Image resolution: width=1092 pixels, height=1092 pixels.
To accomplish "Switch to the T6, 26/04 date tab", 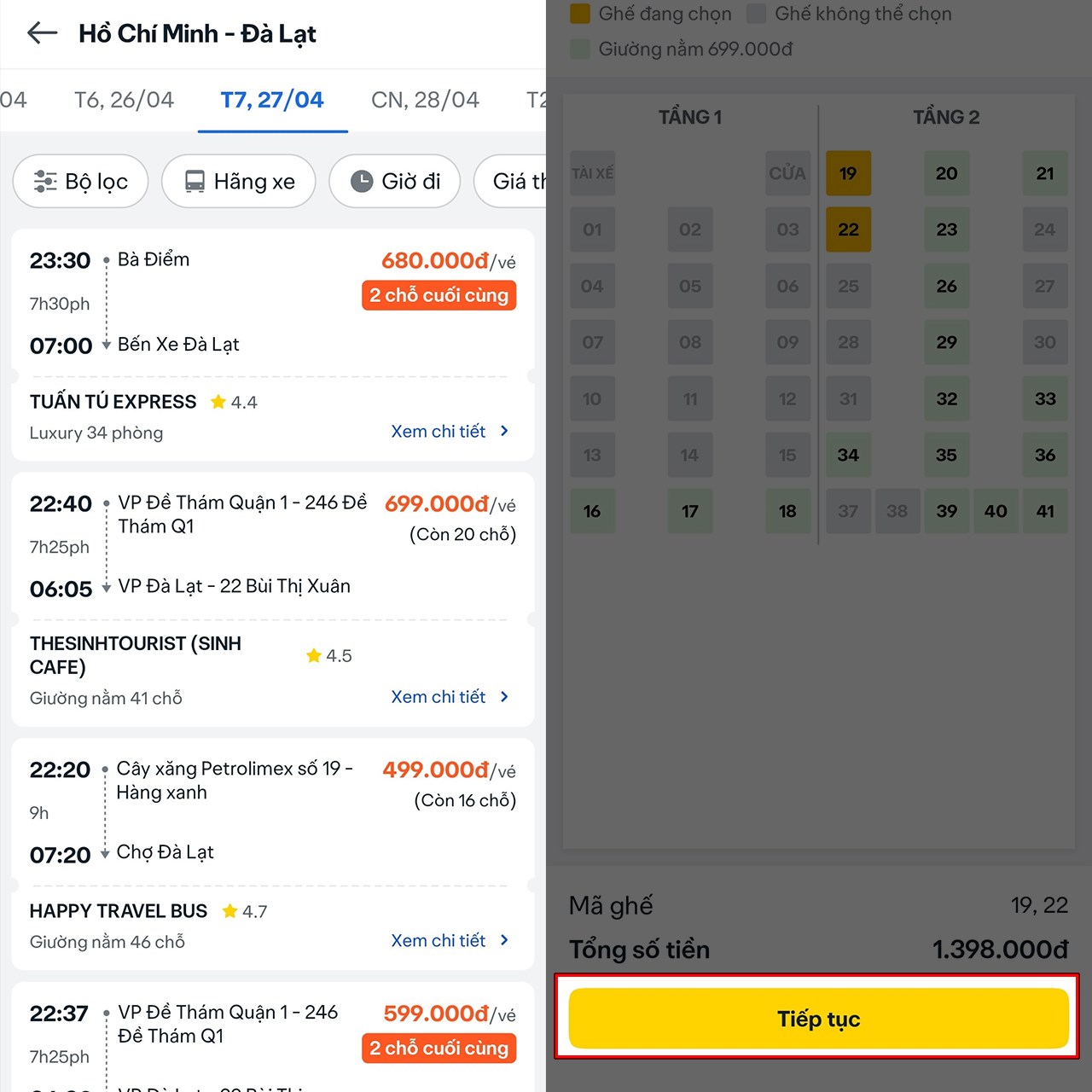I will [124, 100].
